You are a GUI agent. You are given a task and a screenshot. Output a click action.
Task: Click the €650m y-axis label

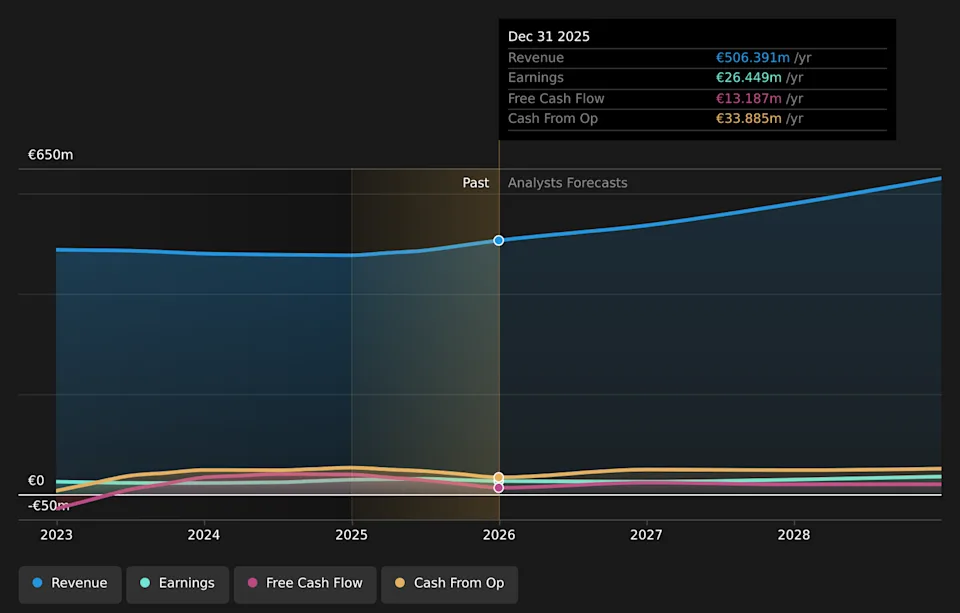(50, 155)
